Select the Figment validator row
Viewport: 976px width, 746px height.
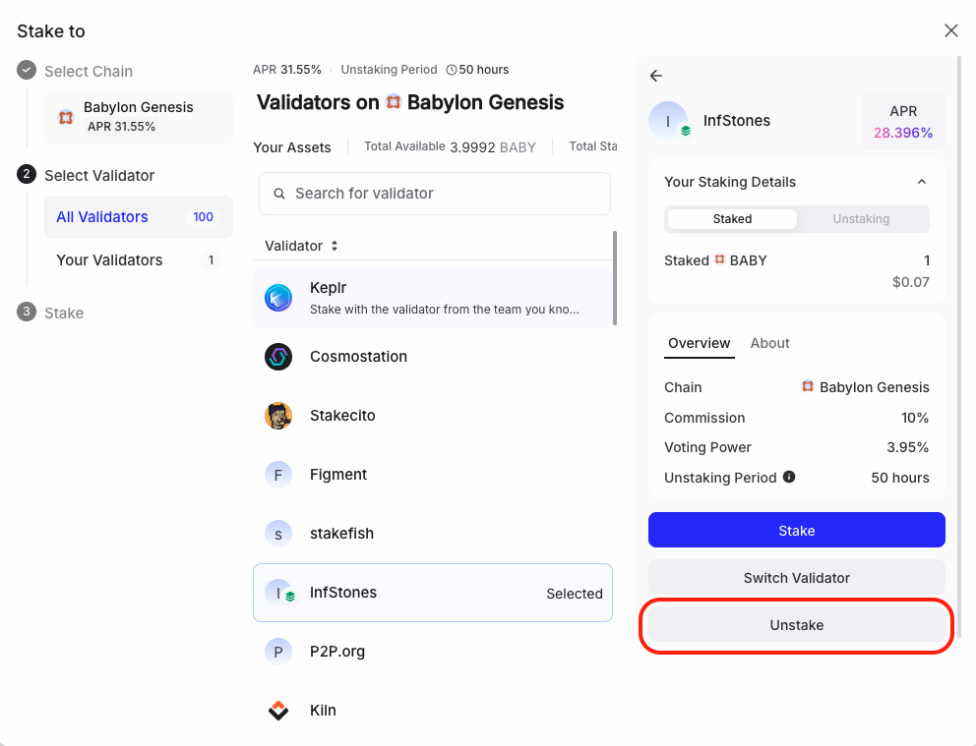coord(433,475)
